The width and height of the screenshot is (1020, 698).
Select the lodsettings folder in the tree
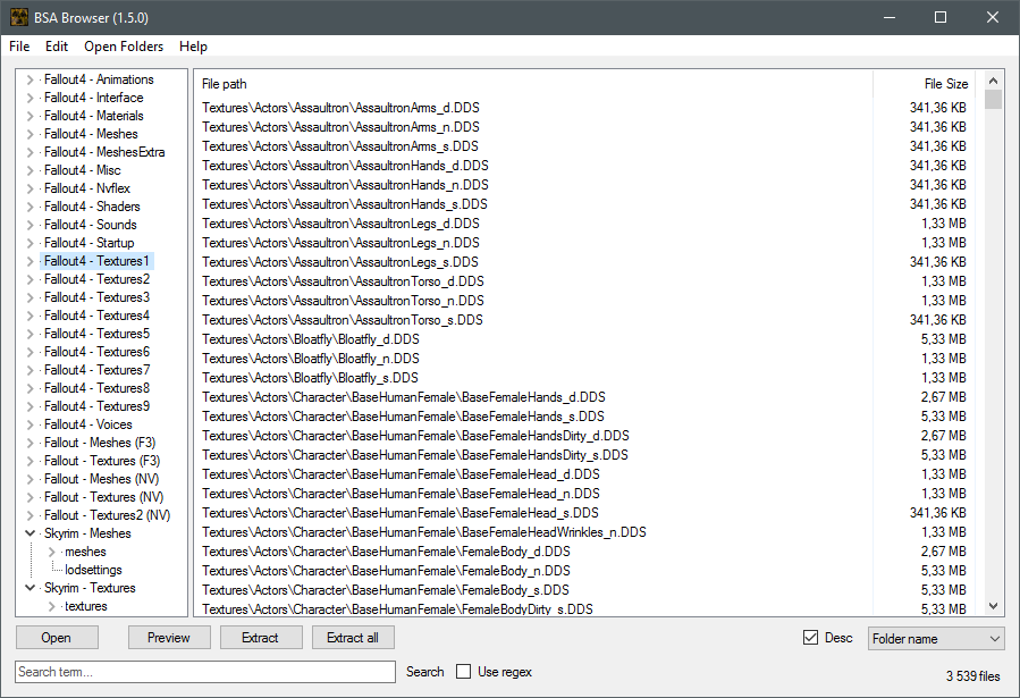[x=93, y=570]
